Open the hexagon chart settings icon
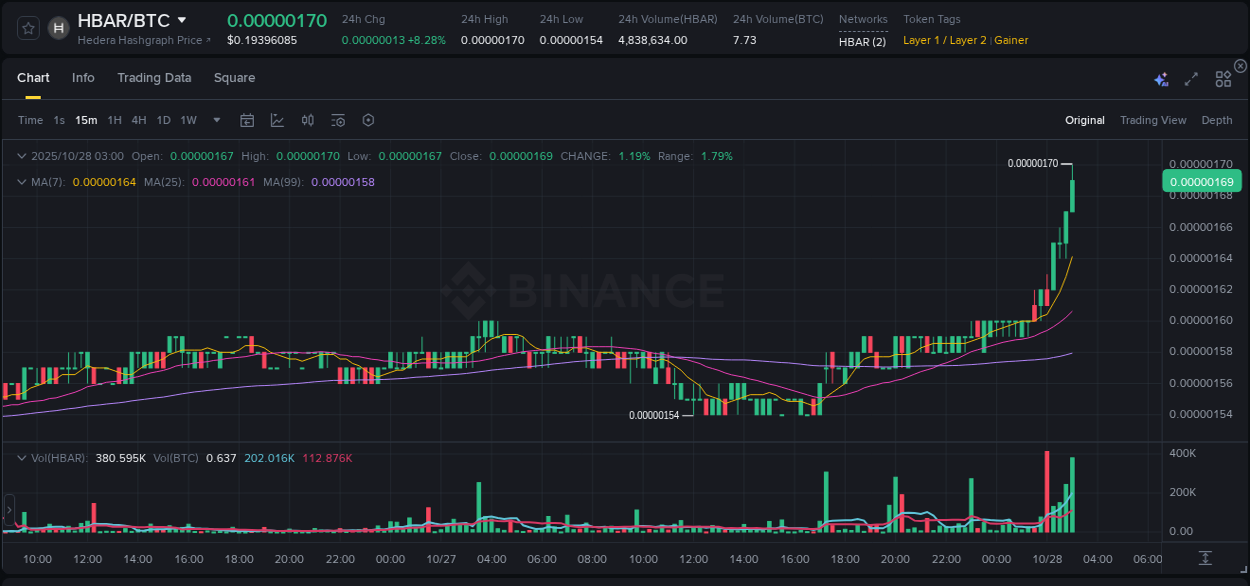The image size is (1250, 586). [x=368, y=120]
